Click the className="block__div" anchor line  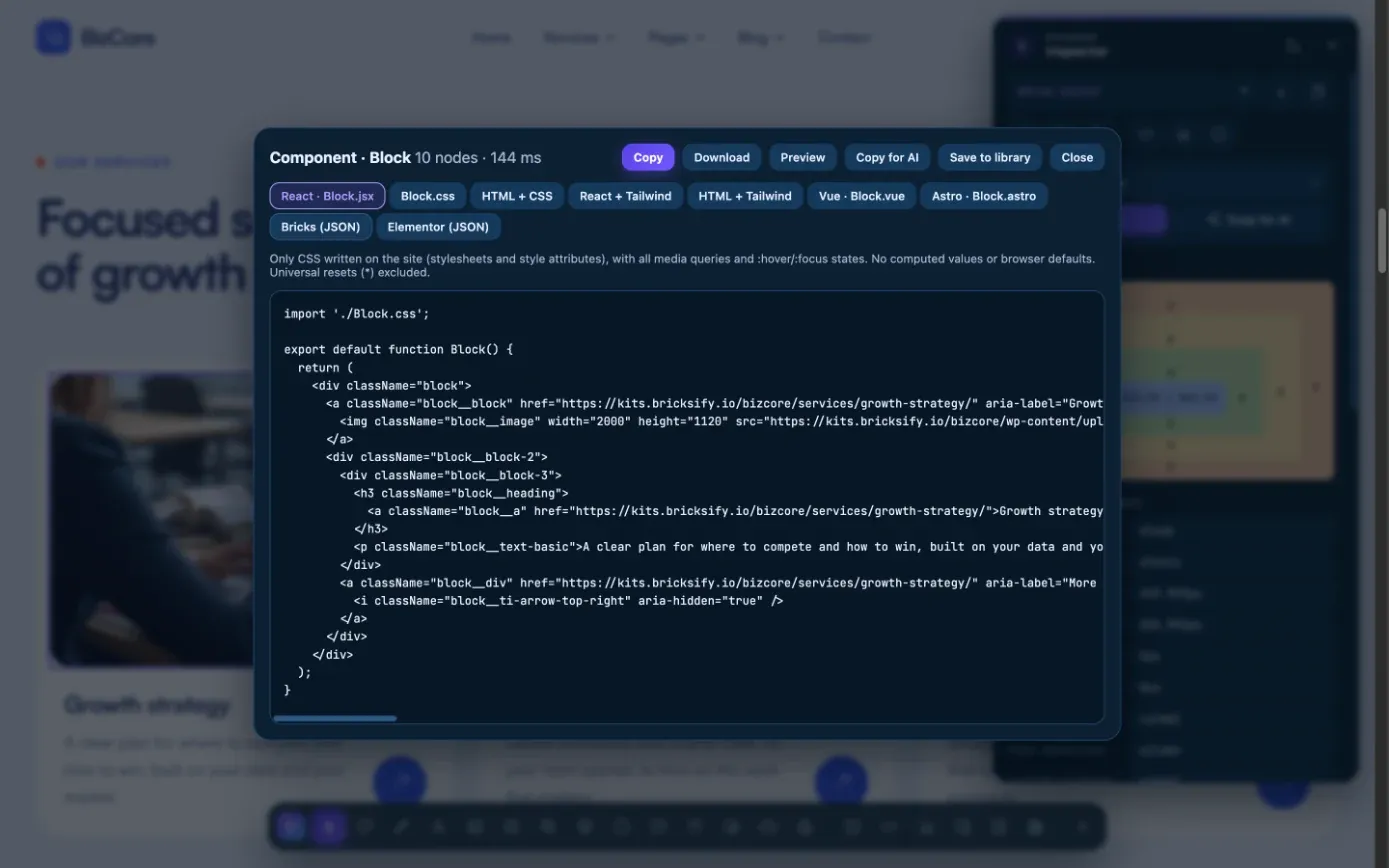point(718,583)
